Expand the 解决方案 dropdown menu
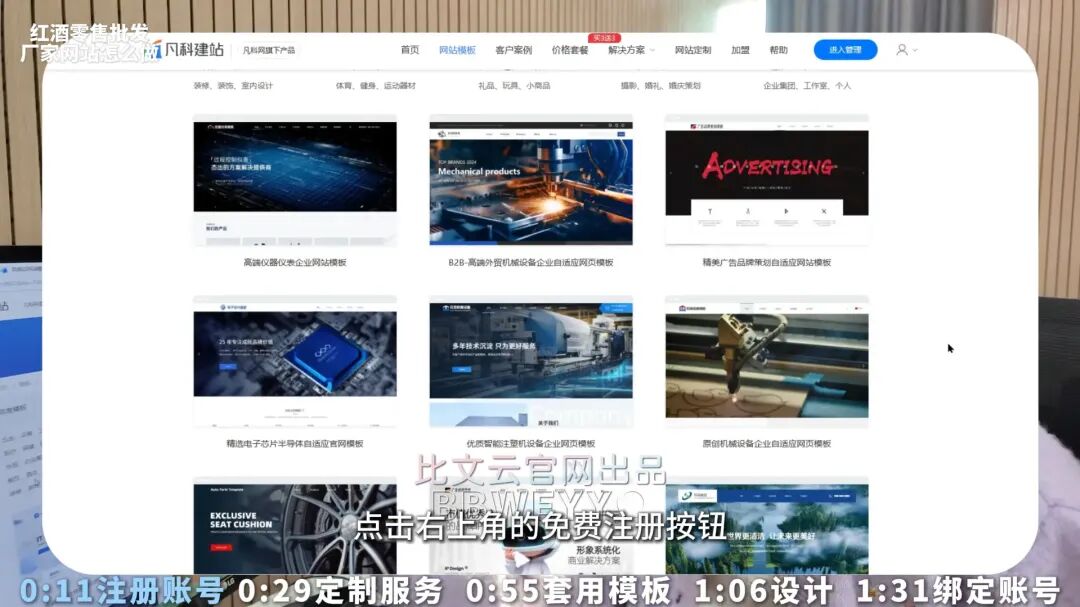This screenshot has width=1080, height=607. pyautogui.click(x=631, y=50)
